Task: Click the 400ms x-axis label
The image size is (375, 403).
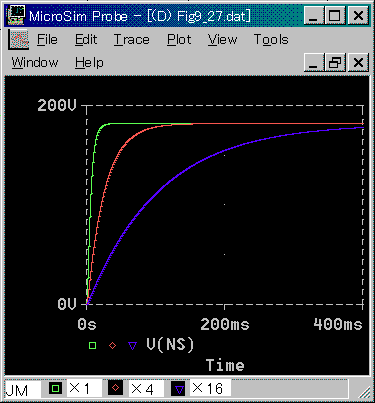Action: point(338,324)
